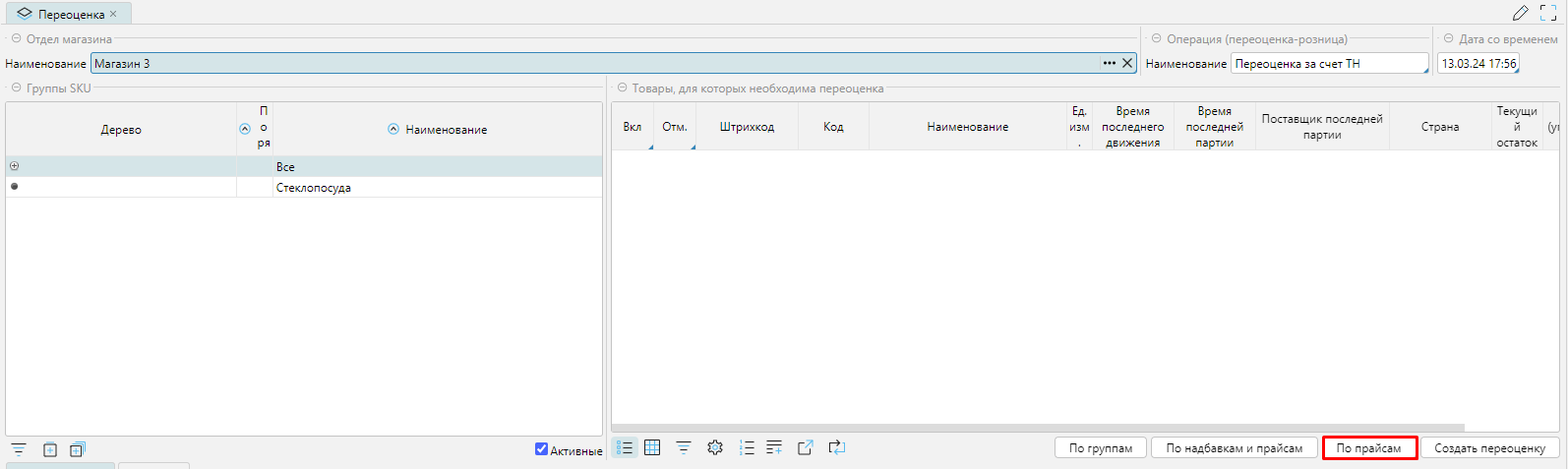Toggle fullscreen mode icon
The height and width of the screenshot is (469, 1568).
[1547, 13]
